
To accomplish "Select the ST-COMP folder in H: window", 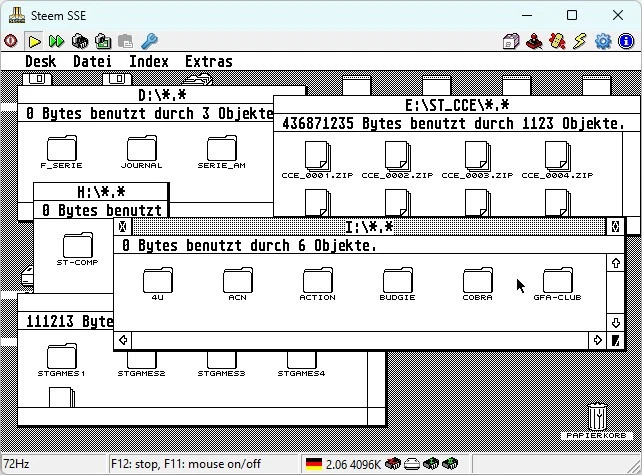I will [77, 249].
